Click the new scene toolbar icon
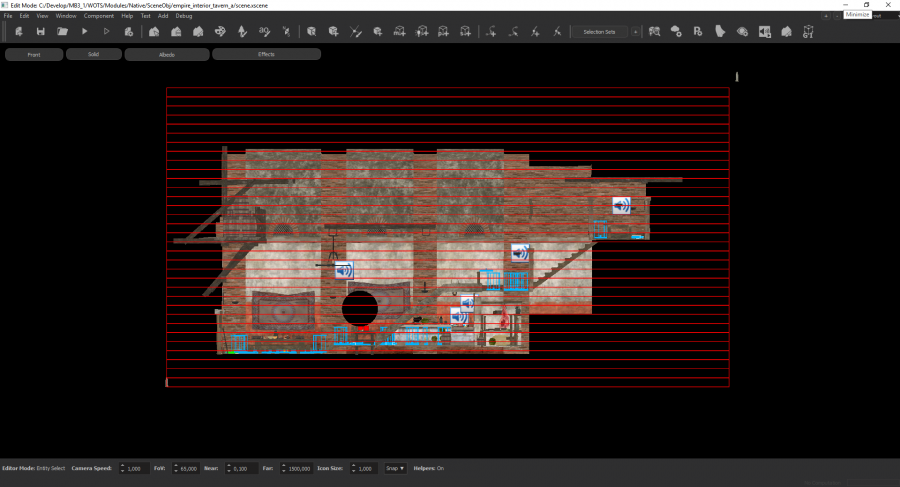900x487 pixels. click(18, 32)
